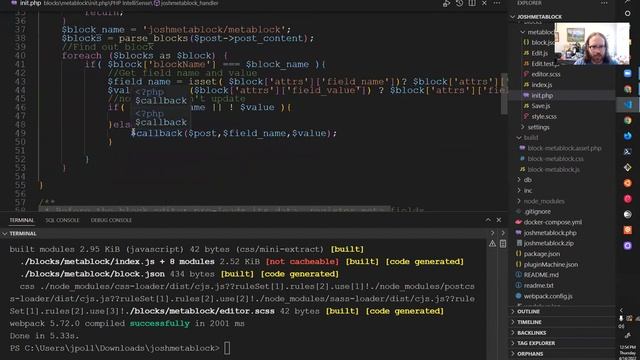
Task: Expand the node_modules folder
Action: pyautogui.click(x=544, y=201)
